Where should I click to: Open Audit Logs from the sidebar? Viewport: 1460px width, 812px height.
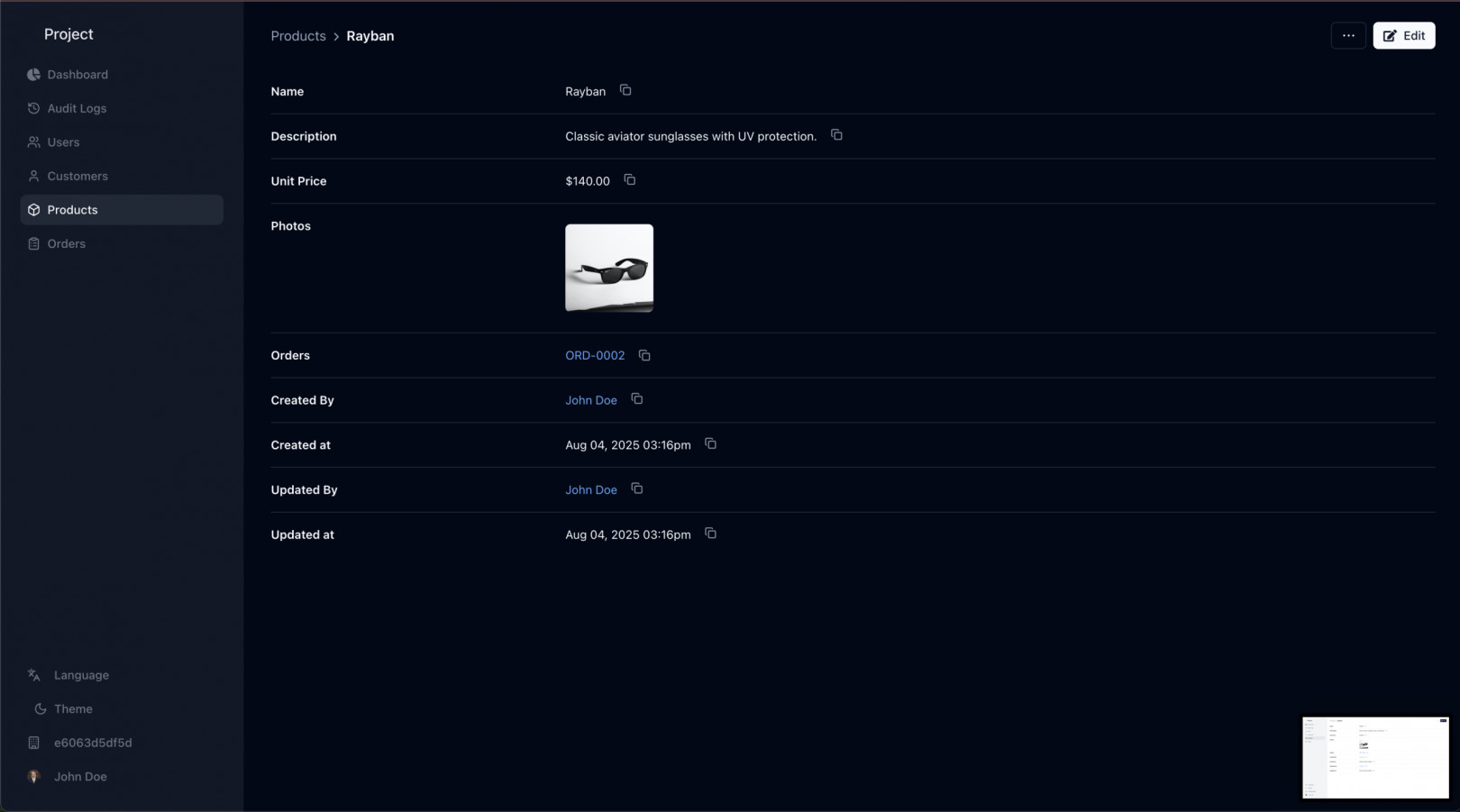click(x=122, y=108)
